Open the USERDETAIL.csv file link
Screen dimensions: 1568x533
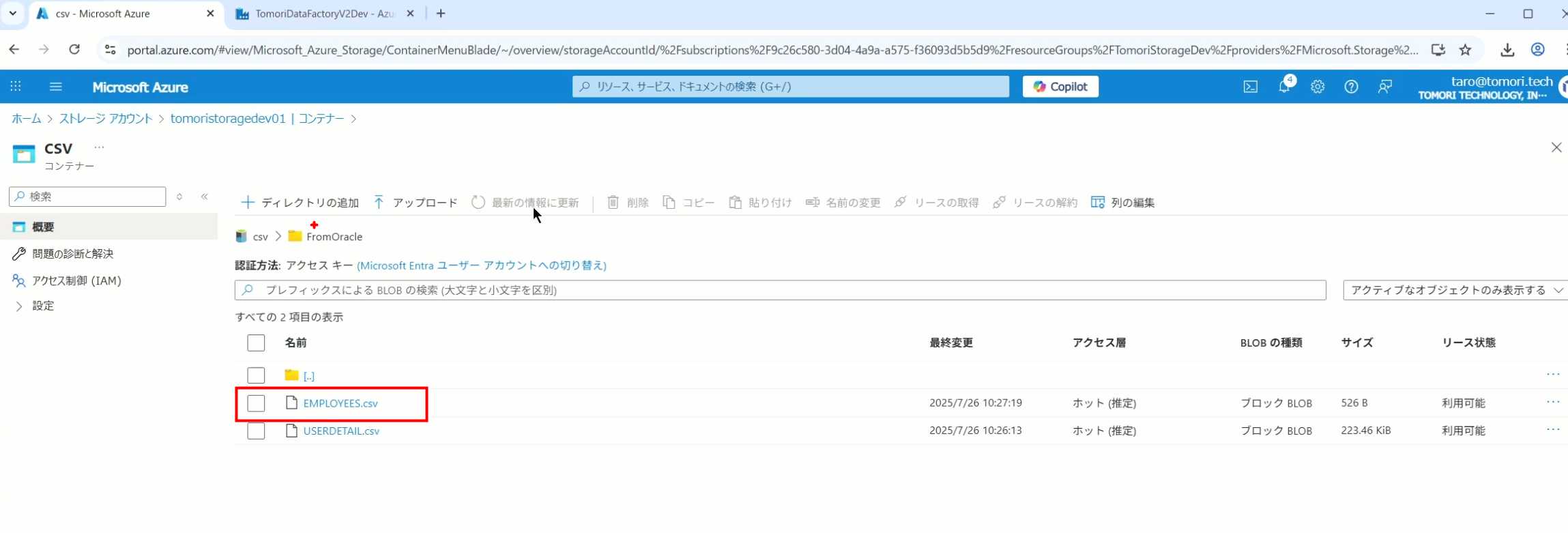coord(341,431)
